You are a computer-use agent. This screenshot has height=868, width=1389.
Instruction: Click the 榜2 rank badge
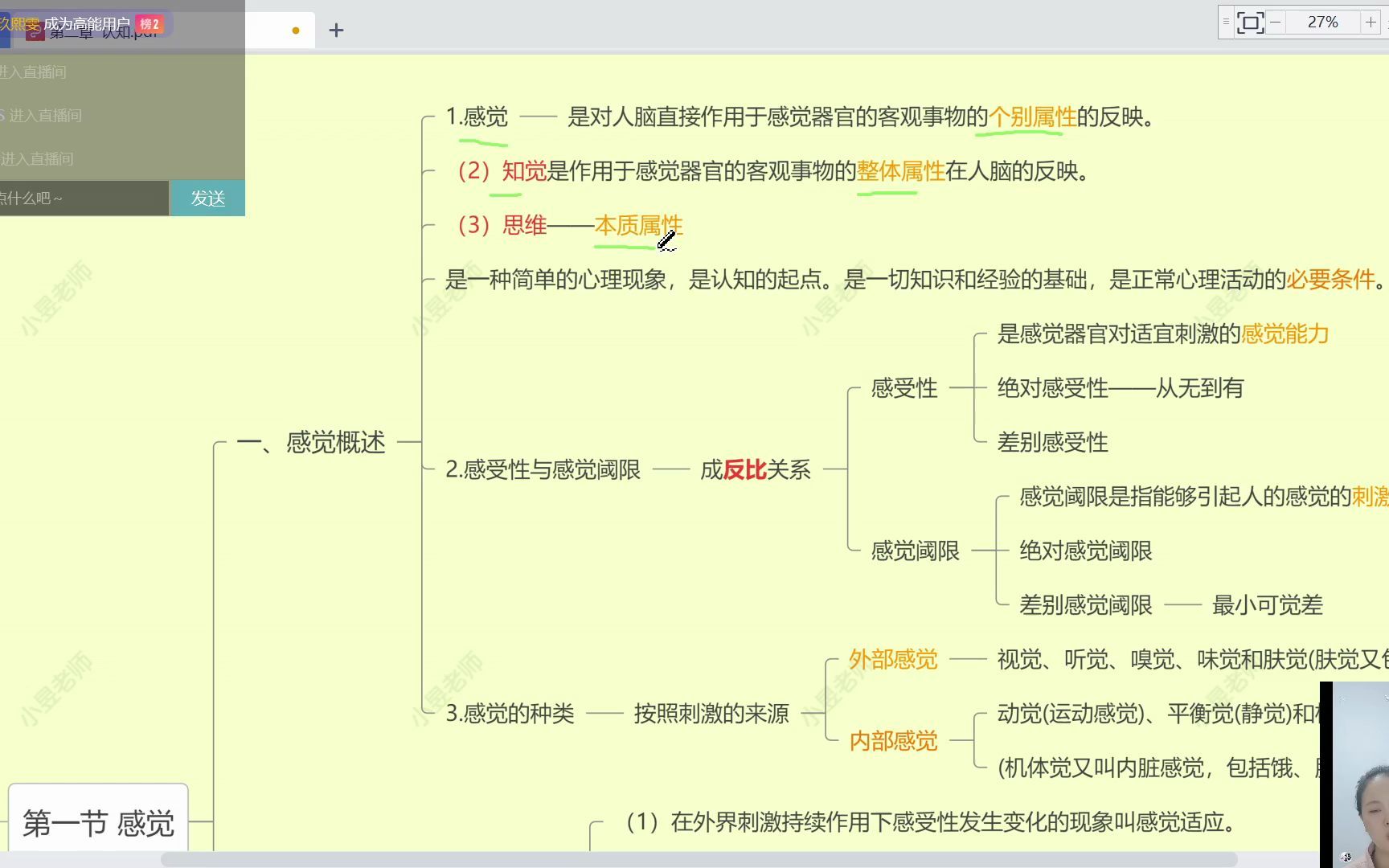coord(150,24)
